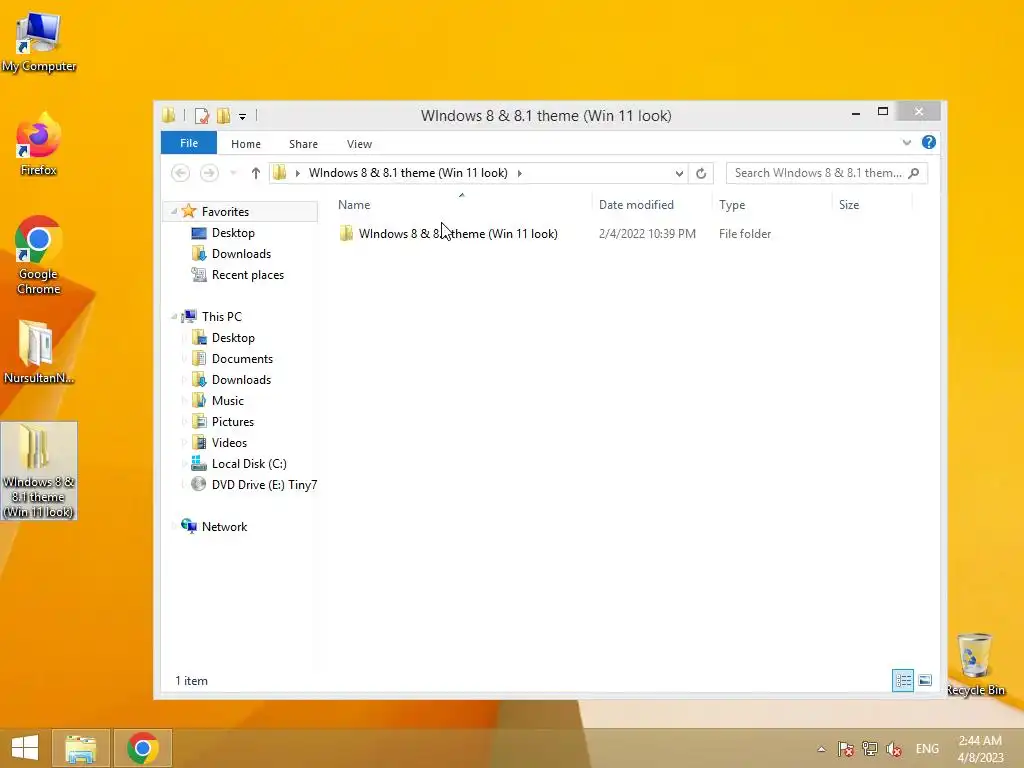Image resolution: width=1024 pixels, height=768 pixels.
Task: Expand the ribbon with chevron arrow
Action: point(906,142)
